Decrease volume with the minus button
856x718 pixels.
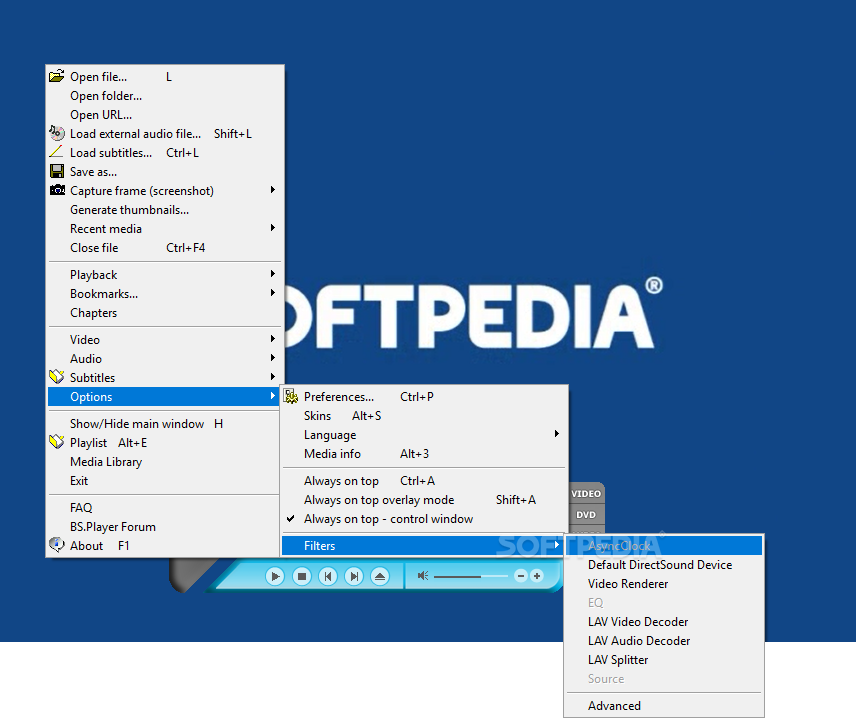coord(521,576)
